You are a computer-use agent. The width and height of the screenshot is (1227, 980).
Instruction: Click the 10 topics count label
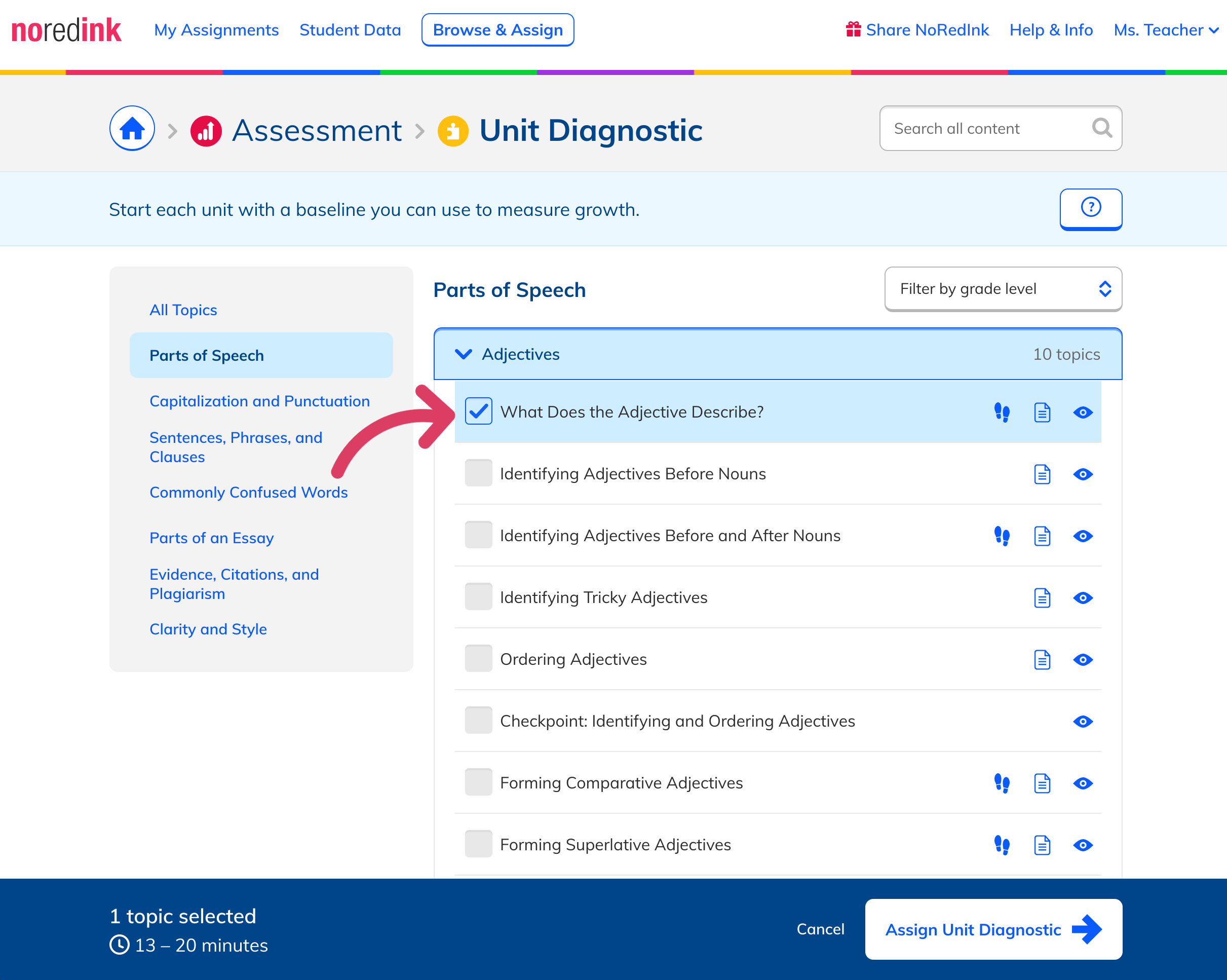(x=1066, y=354)
